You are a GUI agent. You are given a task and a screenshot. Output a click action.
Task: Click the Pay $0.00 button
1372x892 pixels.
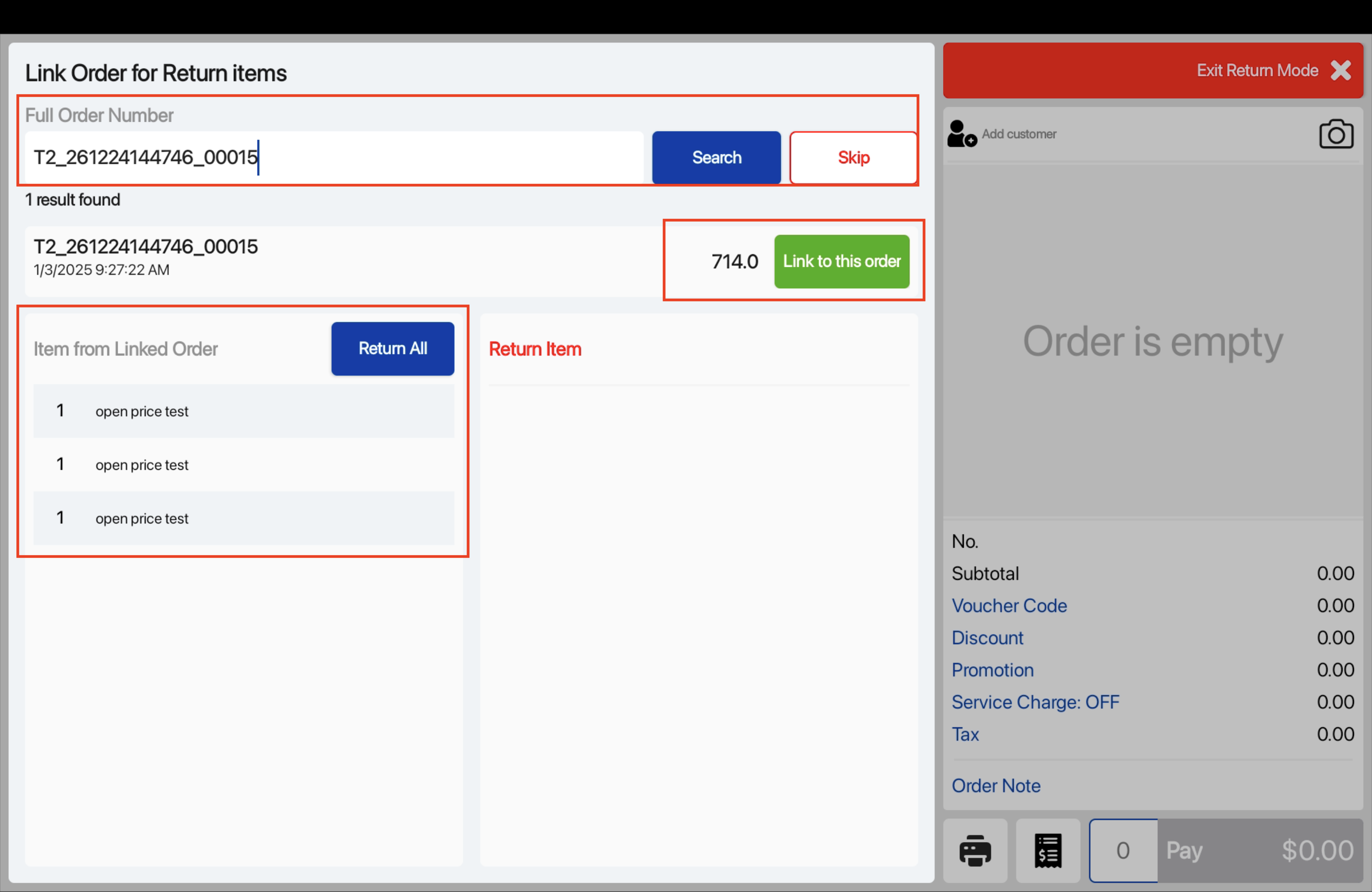click(x=1259, y=850)
